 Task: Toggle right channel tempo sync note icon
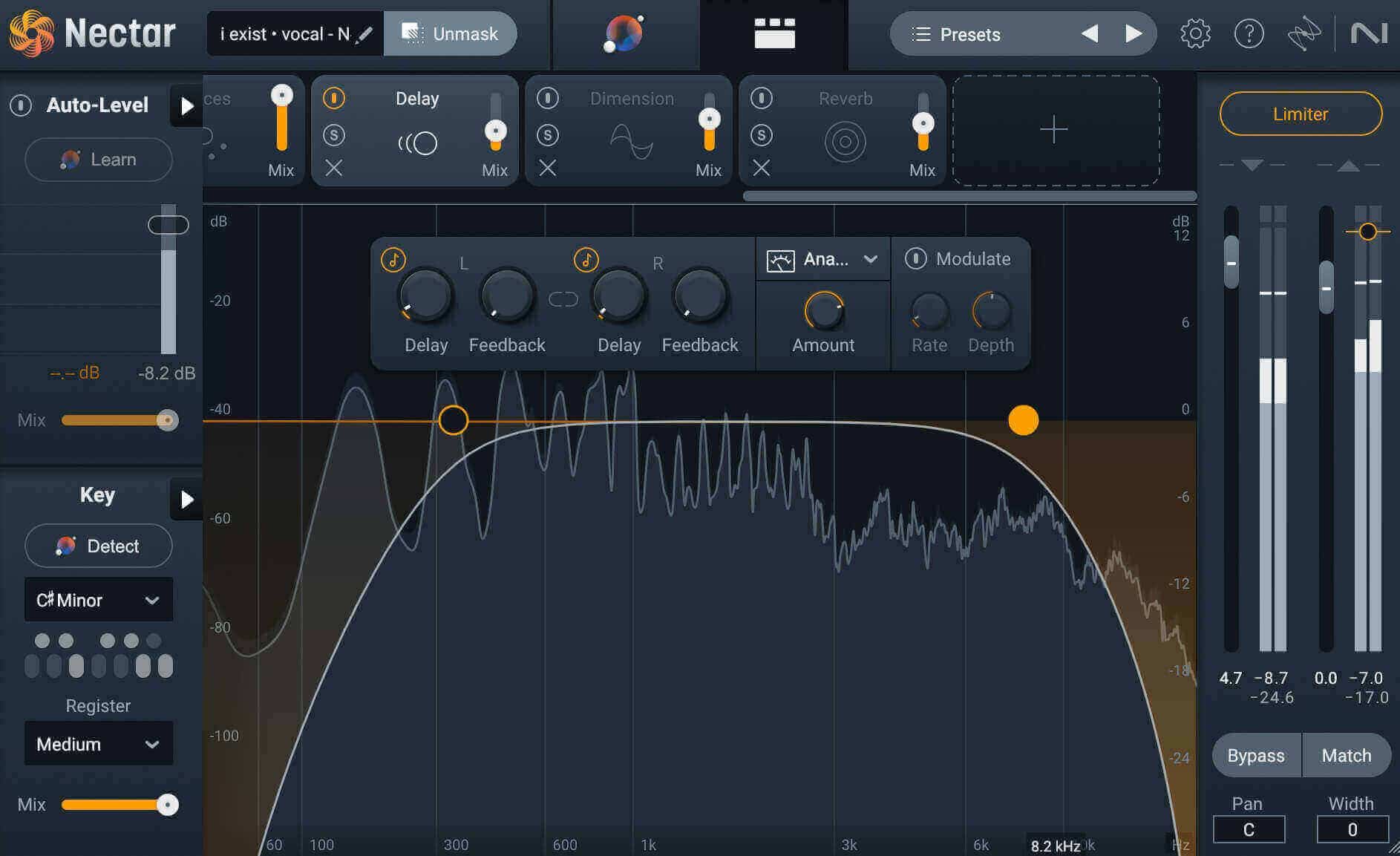click(x=586, y=260)
